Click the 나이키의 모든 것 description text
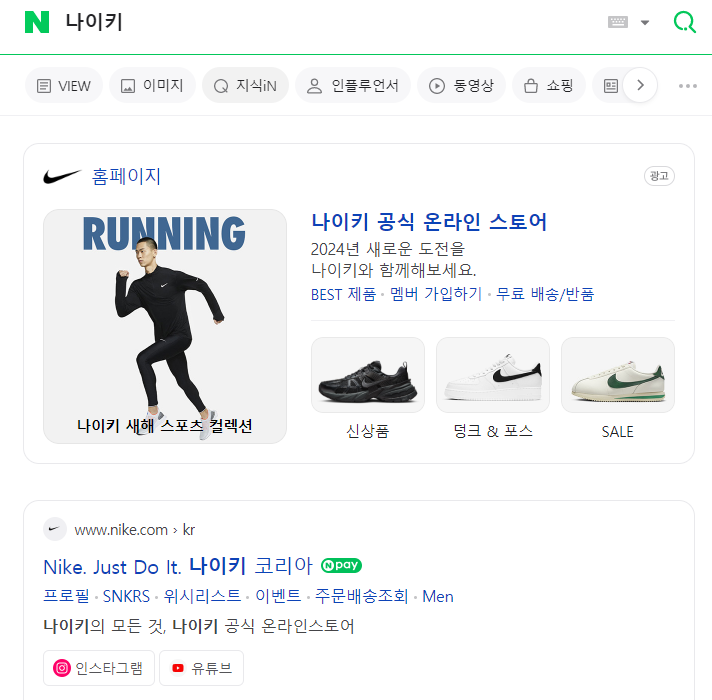 [x=199, y=626]
